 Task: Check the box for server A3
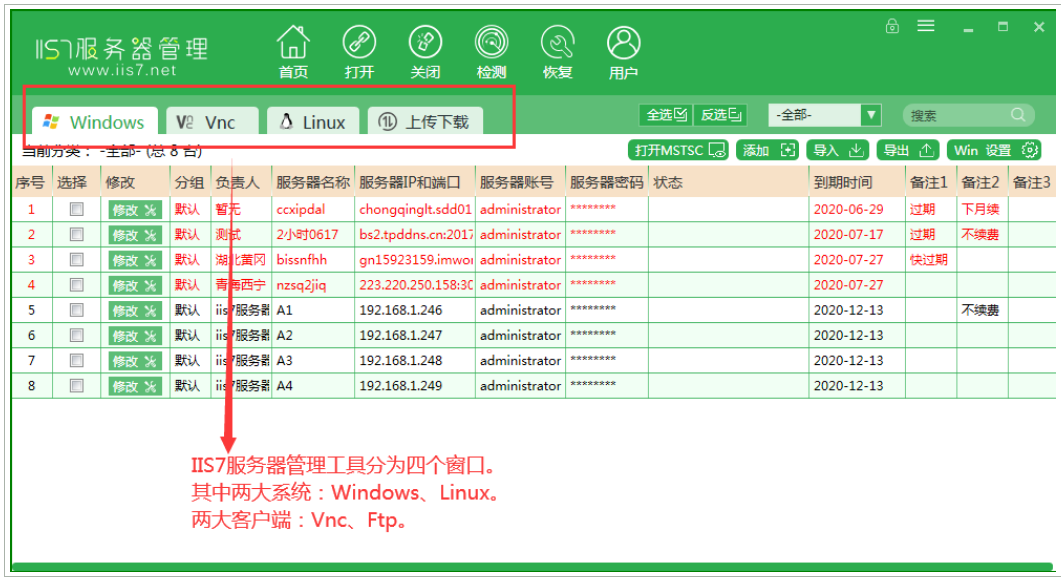point(76,361)
